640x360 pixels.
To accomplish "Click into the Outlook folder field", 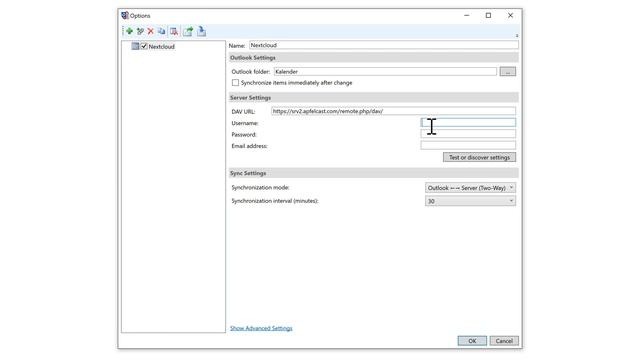I will click(385, 71).
